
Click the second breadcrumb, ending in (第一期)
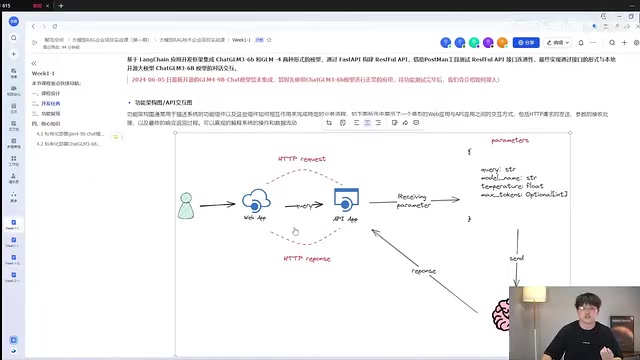(111, 40)
